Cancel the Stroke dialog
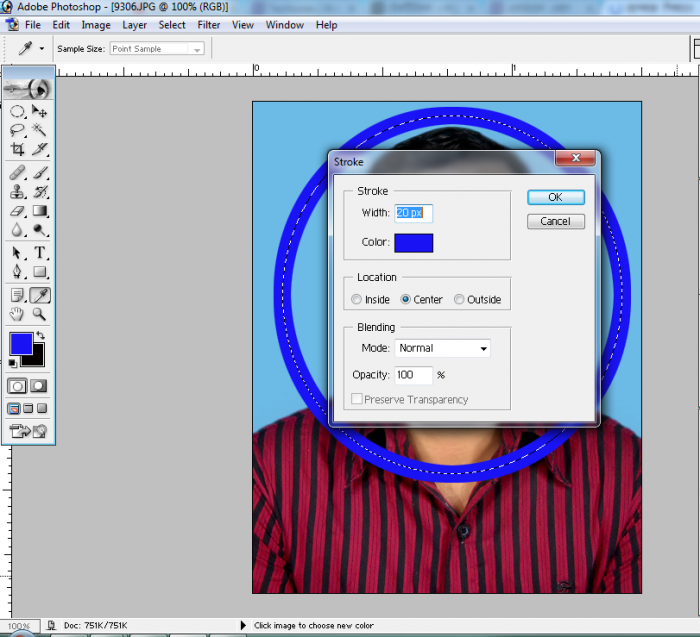Screen dimensions: 700x637 coord(555,221)
